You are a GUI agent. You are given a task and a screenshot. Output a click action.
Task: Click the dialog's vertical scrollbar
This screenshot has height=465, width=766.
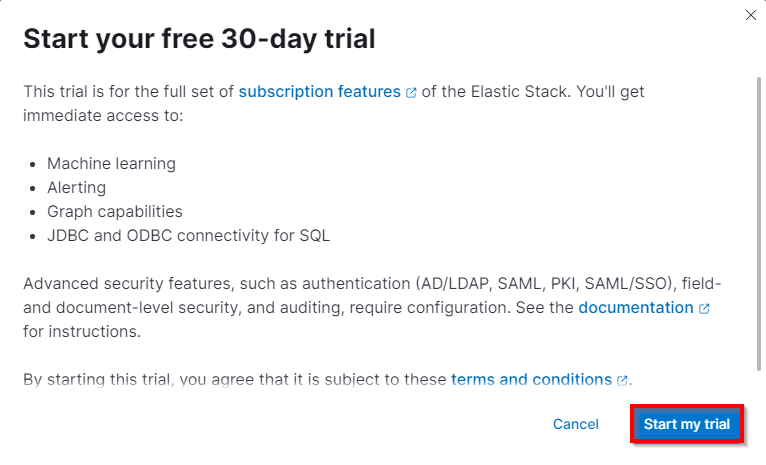759,224
